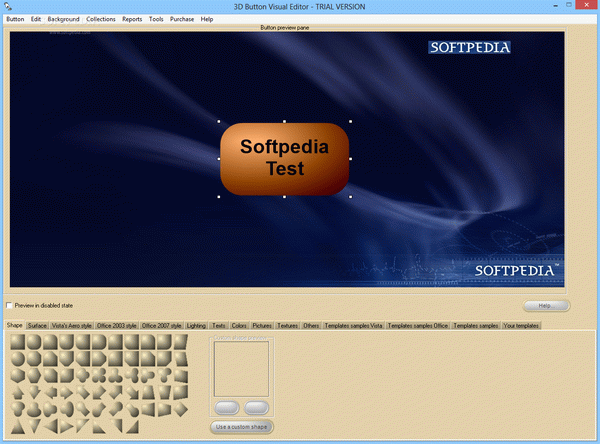This screenshot has height=444, width=600.
Task: Click left blank button under custom shape preview
Action: pos(227,408)
